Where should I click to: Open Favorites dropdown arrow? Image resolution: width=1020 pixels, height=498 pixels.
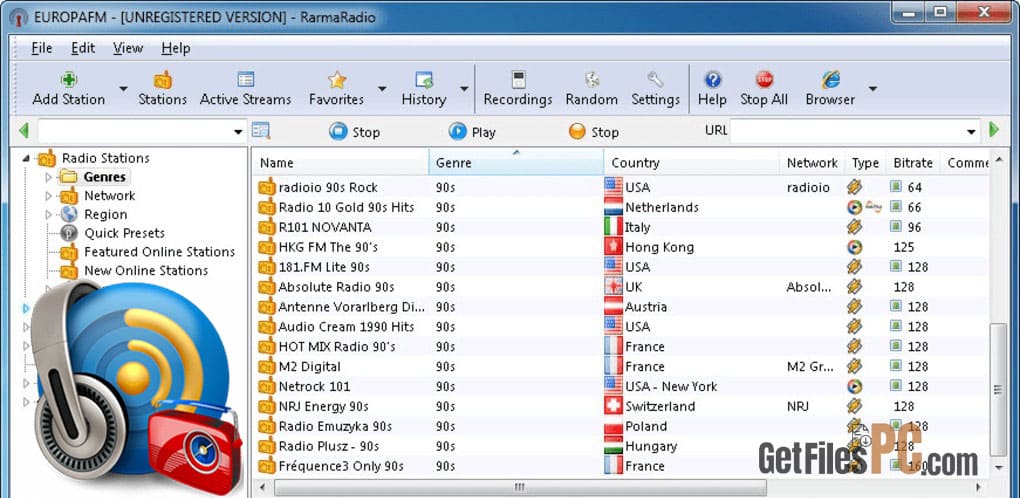[x=382, y=89]
